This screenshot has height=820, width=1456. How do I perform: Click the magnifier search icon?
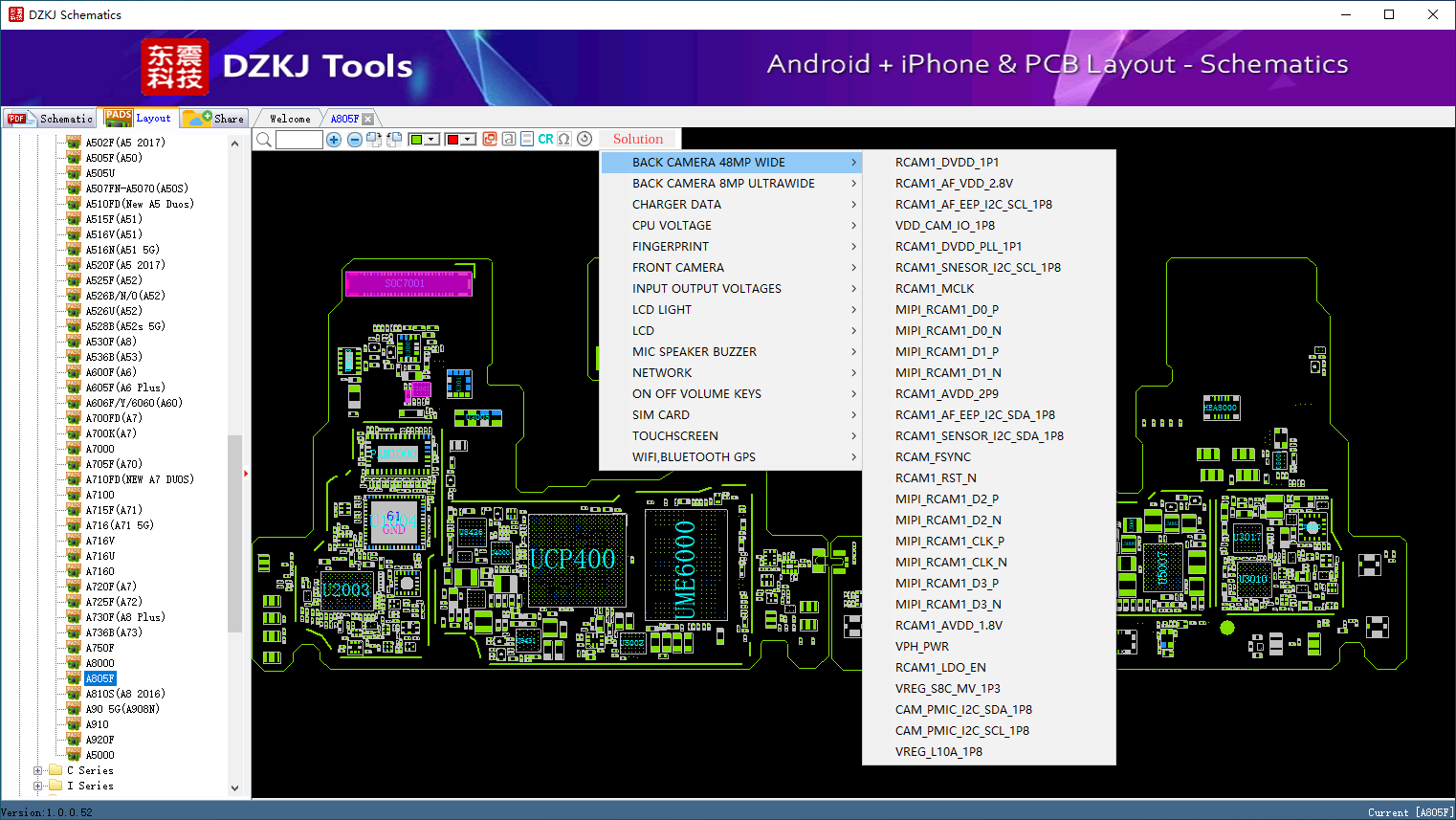264,140
